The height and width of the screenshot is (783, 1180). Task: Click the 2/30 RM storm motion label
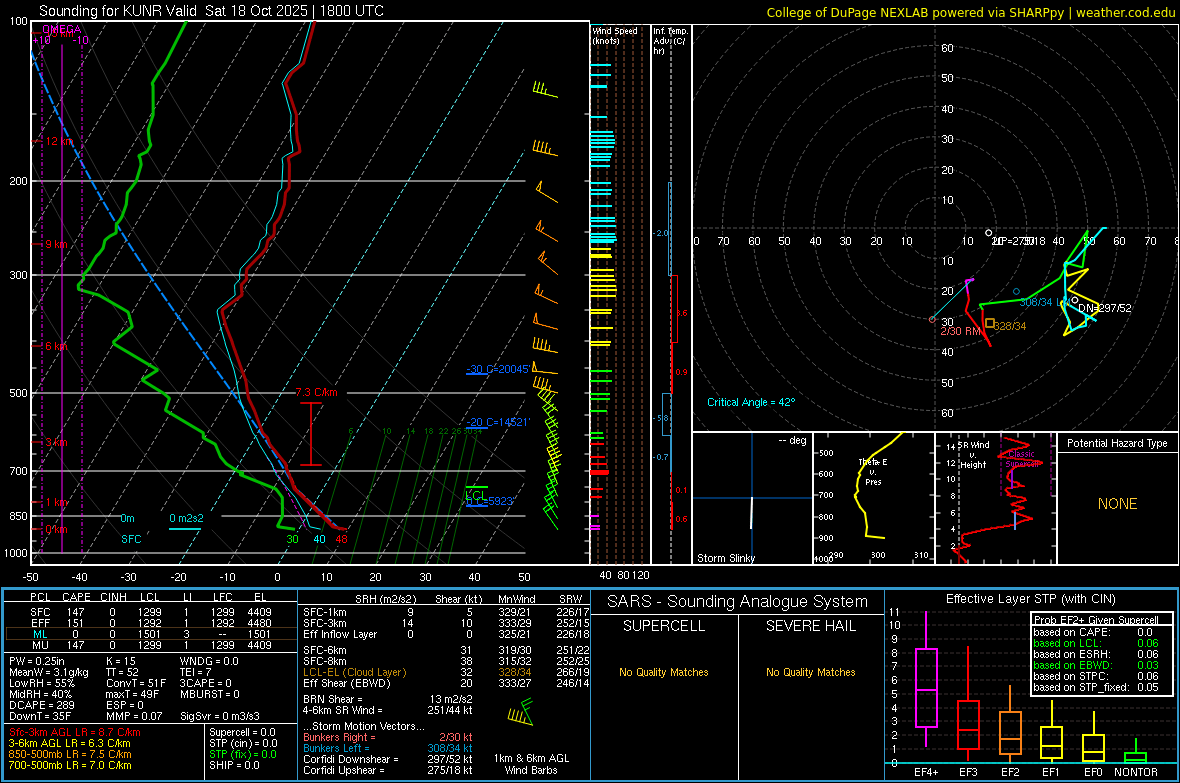coord(961,331)
